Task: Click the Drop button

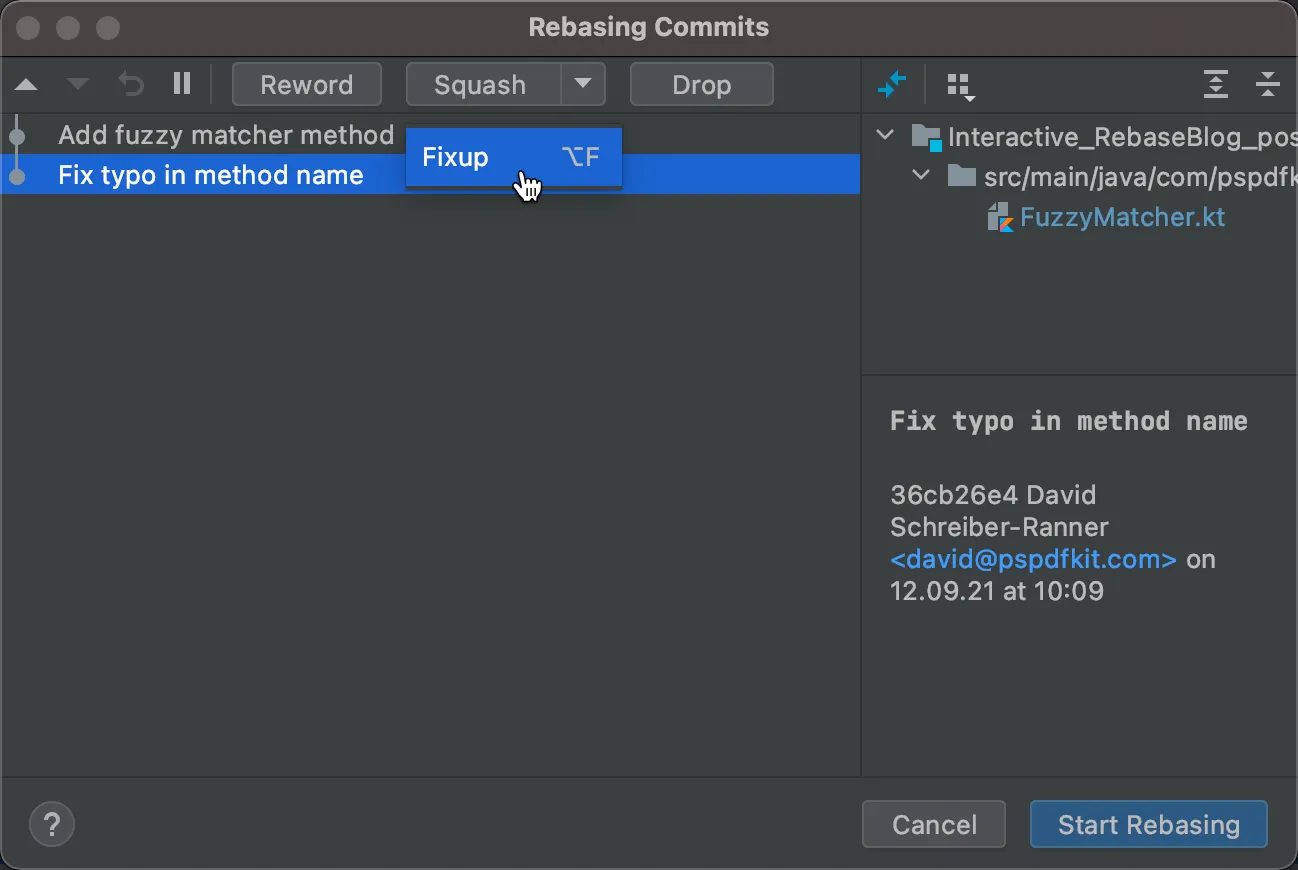Action: point(701,84)
